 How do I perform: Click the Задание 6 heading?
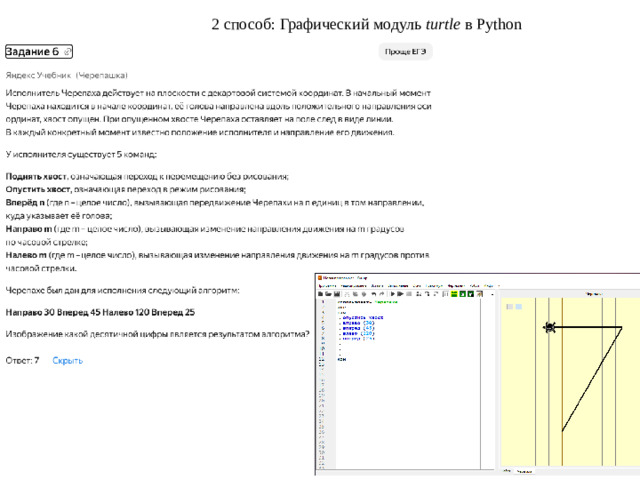tap(32, 51)
